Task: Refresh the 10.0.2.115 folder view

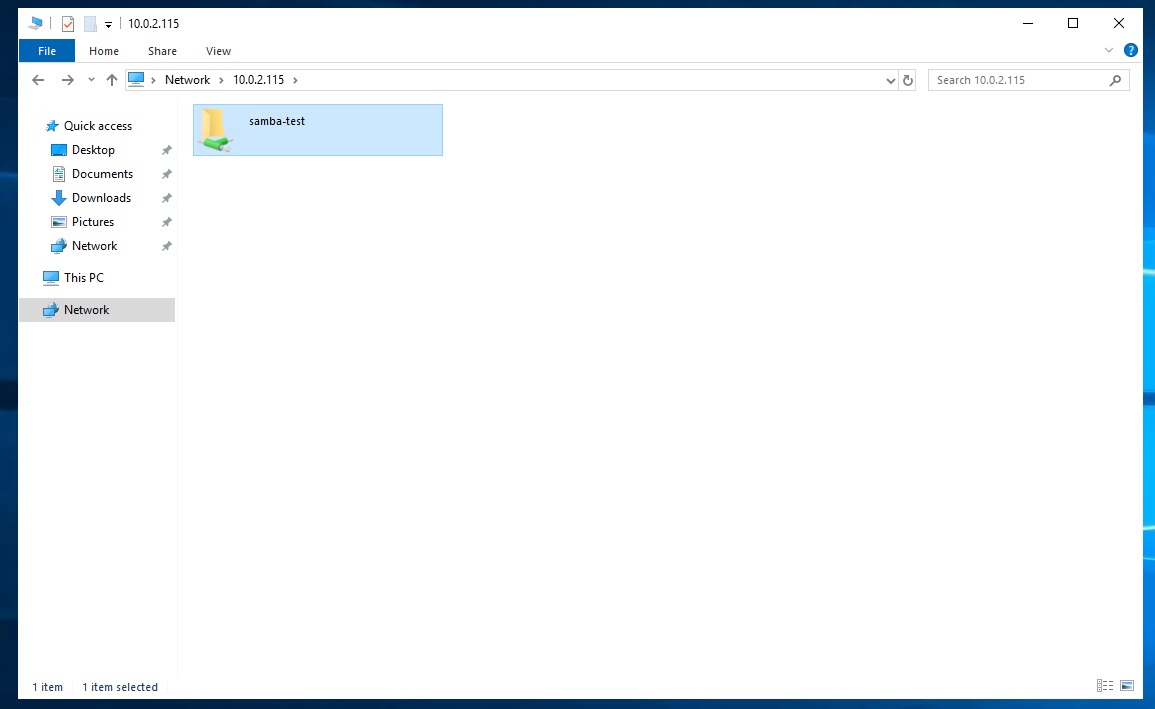Action: click(908, 80)
